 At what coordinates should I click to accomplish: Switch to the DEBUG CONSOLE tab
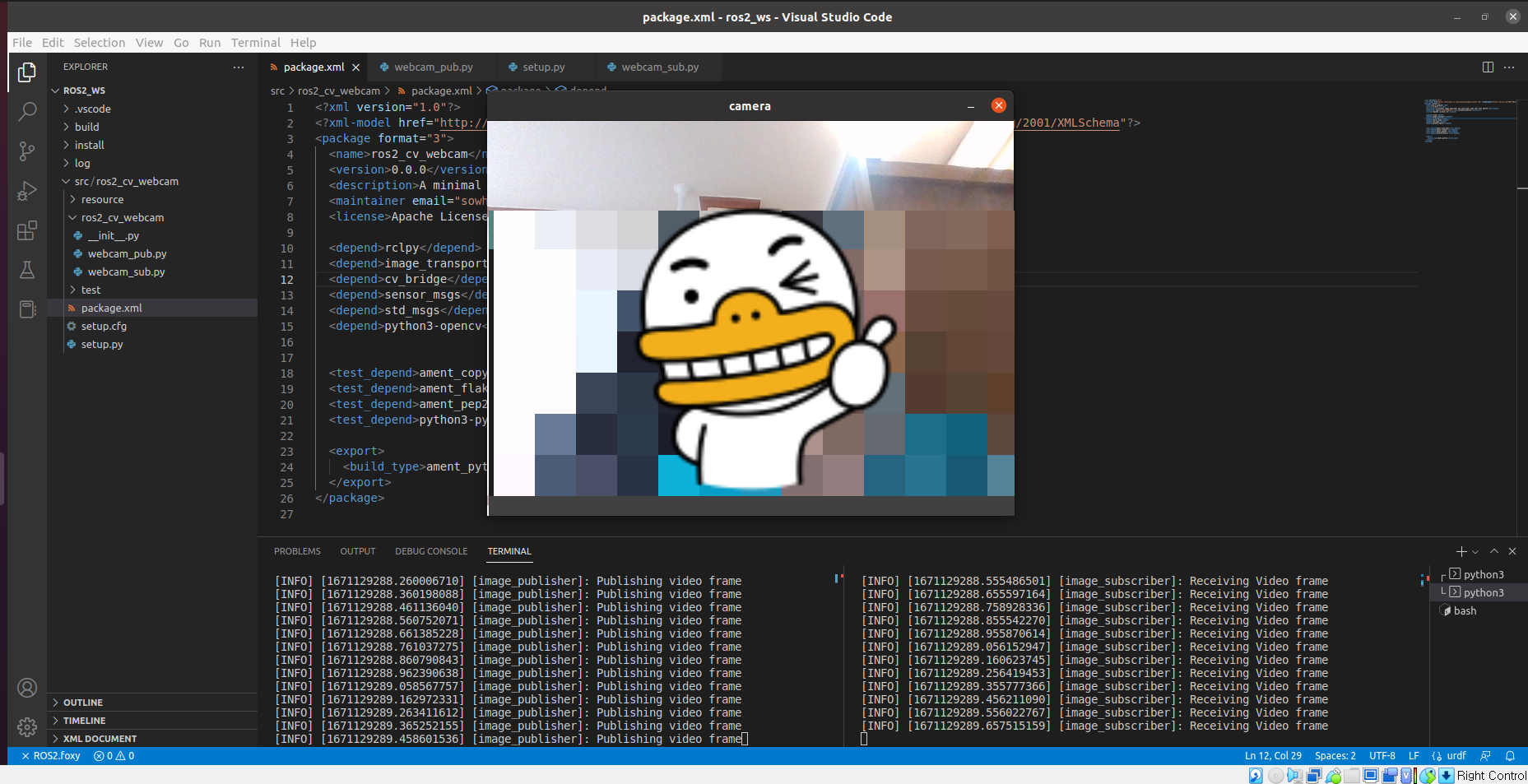(x=431, y=551)
